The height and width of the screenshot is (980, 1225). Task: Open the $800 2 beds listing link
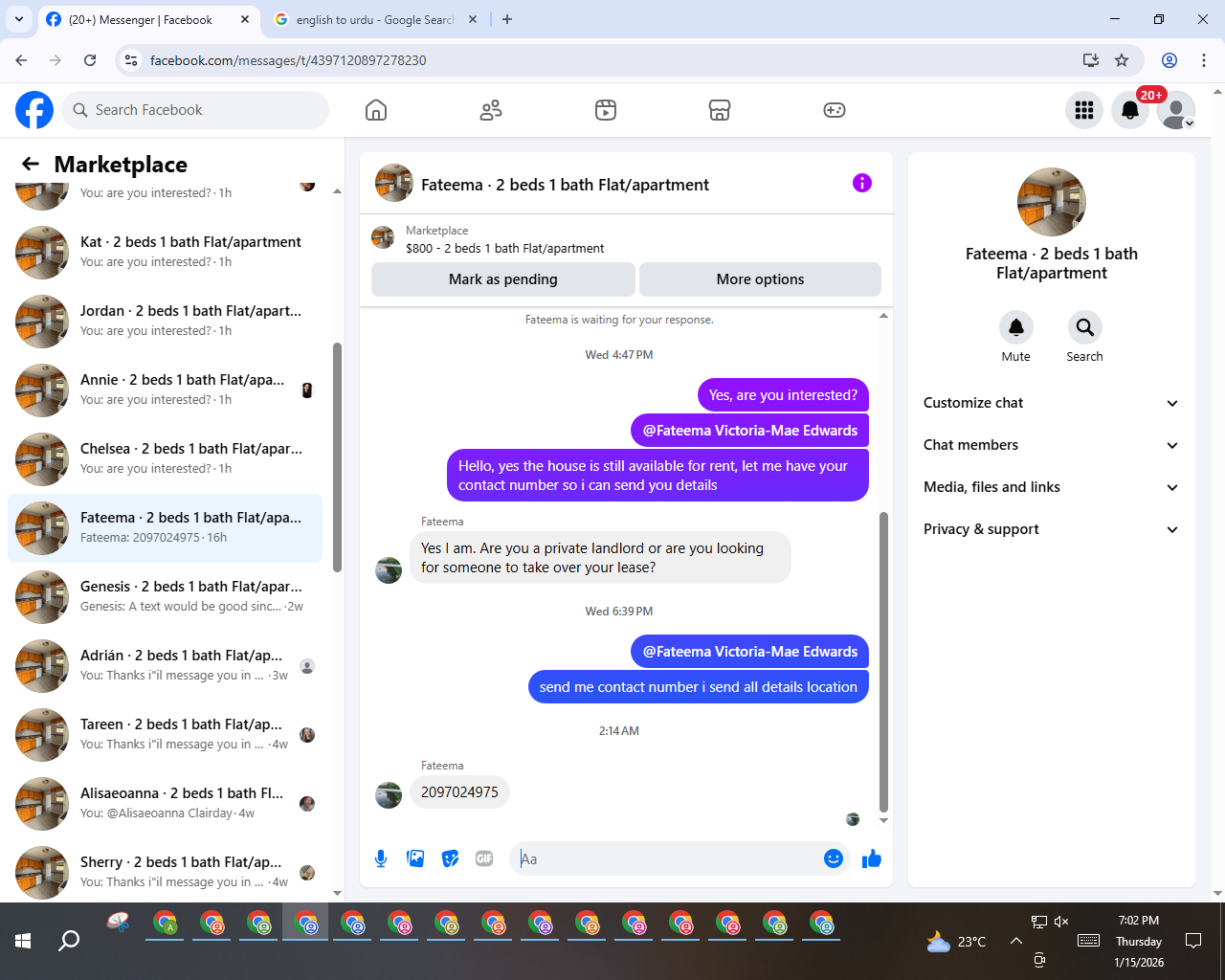[504, 248]
